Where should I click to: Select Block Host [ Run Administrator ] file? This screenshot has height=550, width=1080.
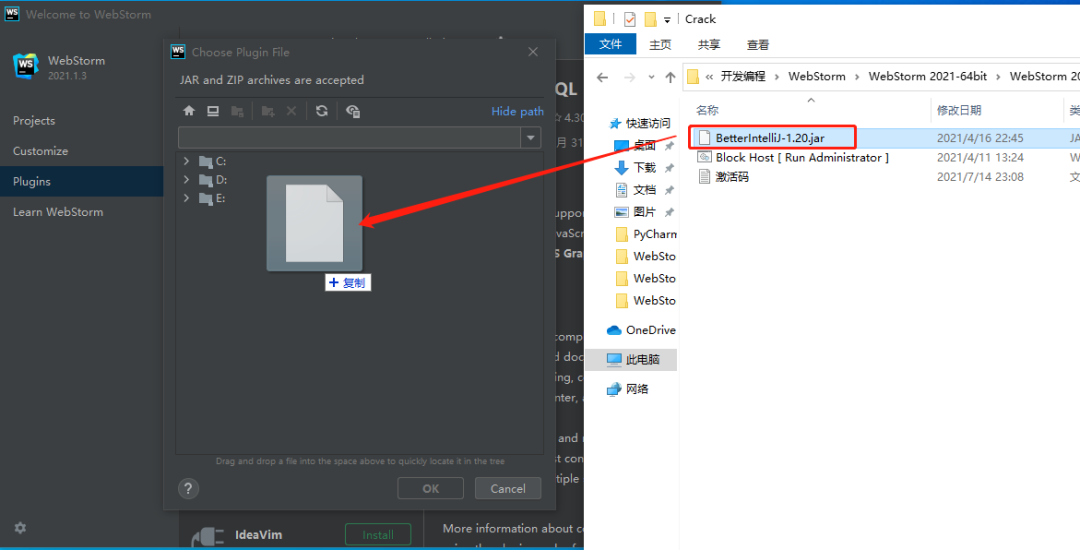tap(802, 158)
